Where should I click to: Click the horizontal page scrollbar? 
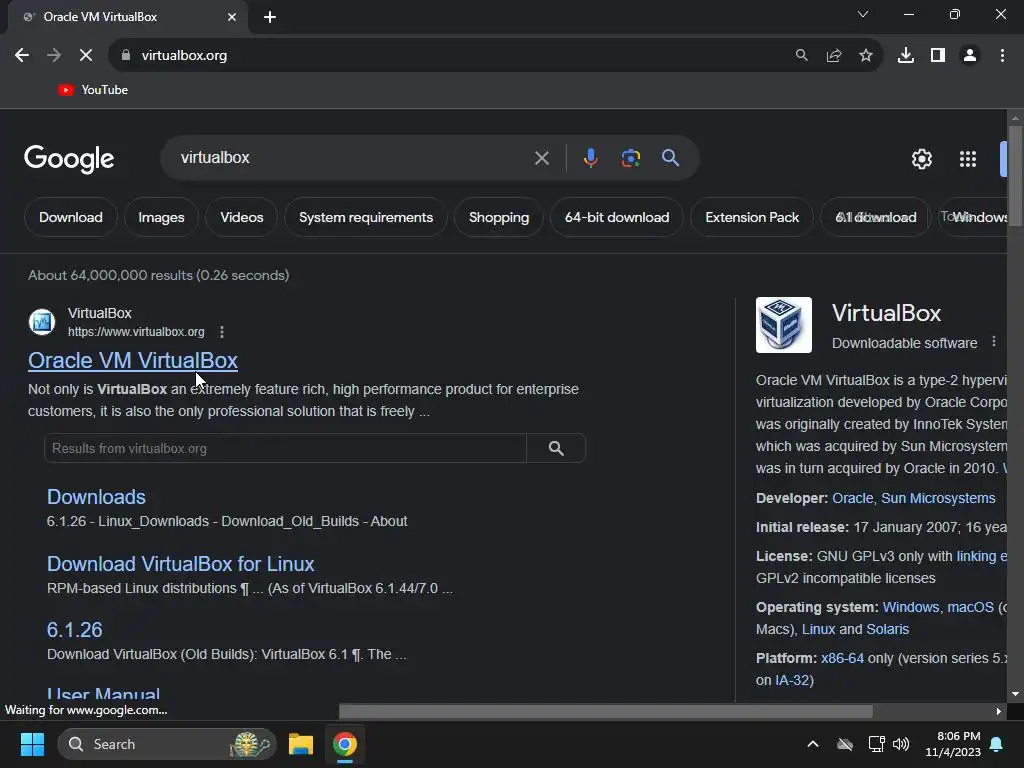point(605,711)
